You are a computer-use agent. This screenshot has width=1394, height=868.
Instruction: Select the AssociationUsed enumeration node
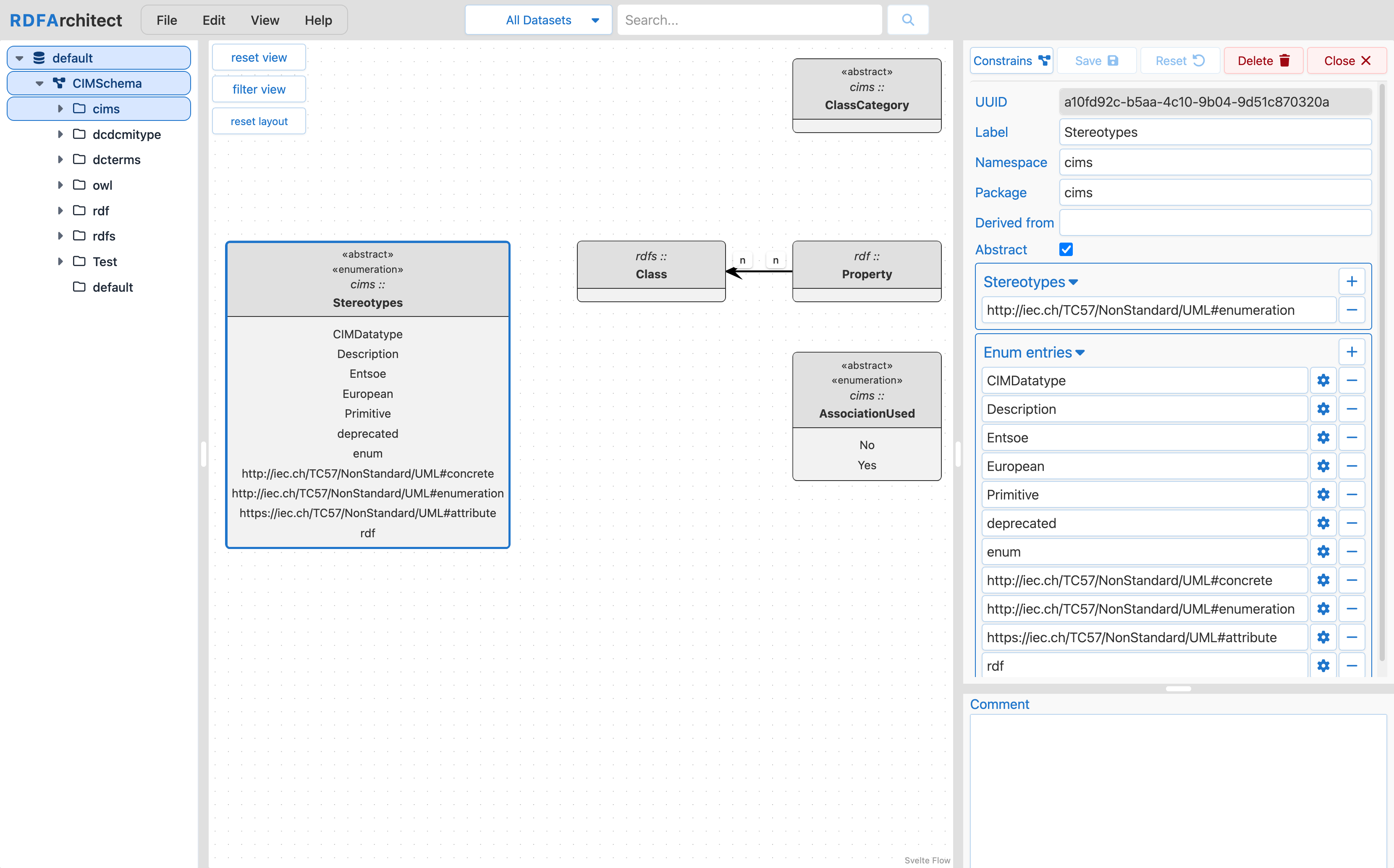[866, 416]
